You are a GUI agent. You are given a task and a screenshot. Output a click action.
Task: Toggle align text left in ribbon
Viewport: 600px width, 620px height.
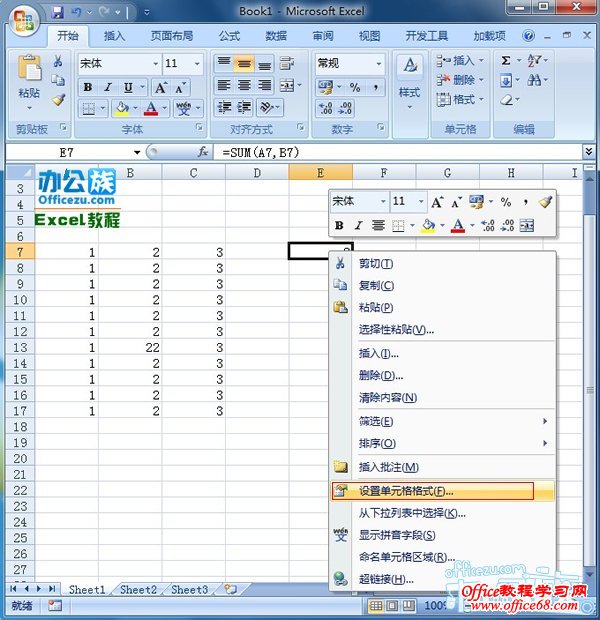click(x=224, y=85)
